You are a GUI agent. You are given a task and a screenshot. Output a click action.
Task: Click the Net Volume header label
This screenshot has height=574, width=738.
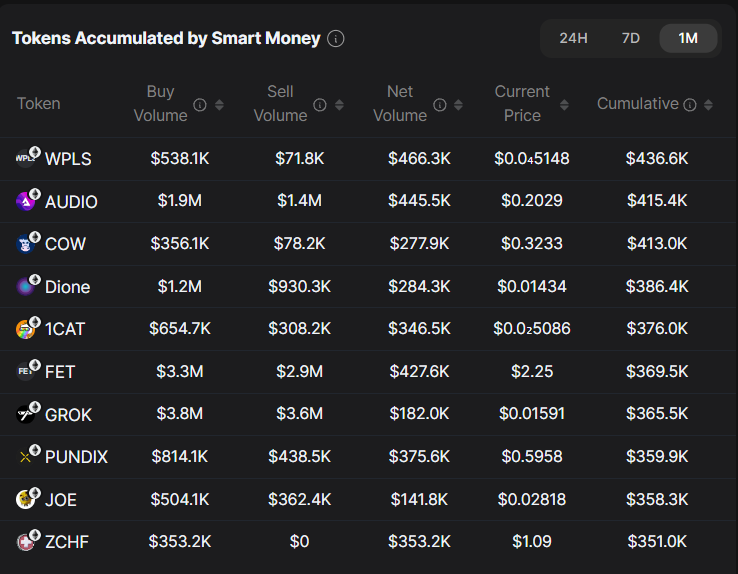coord(400,104)
